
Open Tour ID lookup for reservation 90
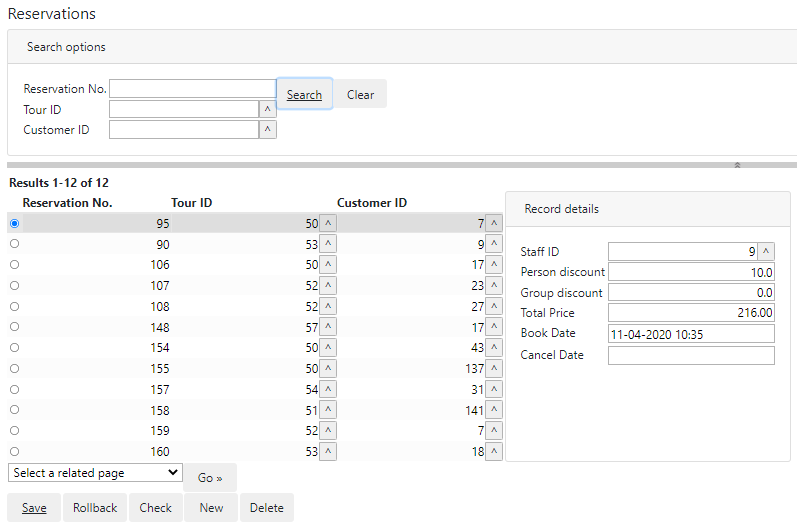point(328,244)
